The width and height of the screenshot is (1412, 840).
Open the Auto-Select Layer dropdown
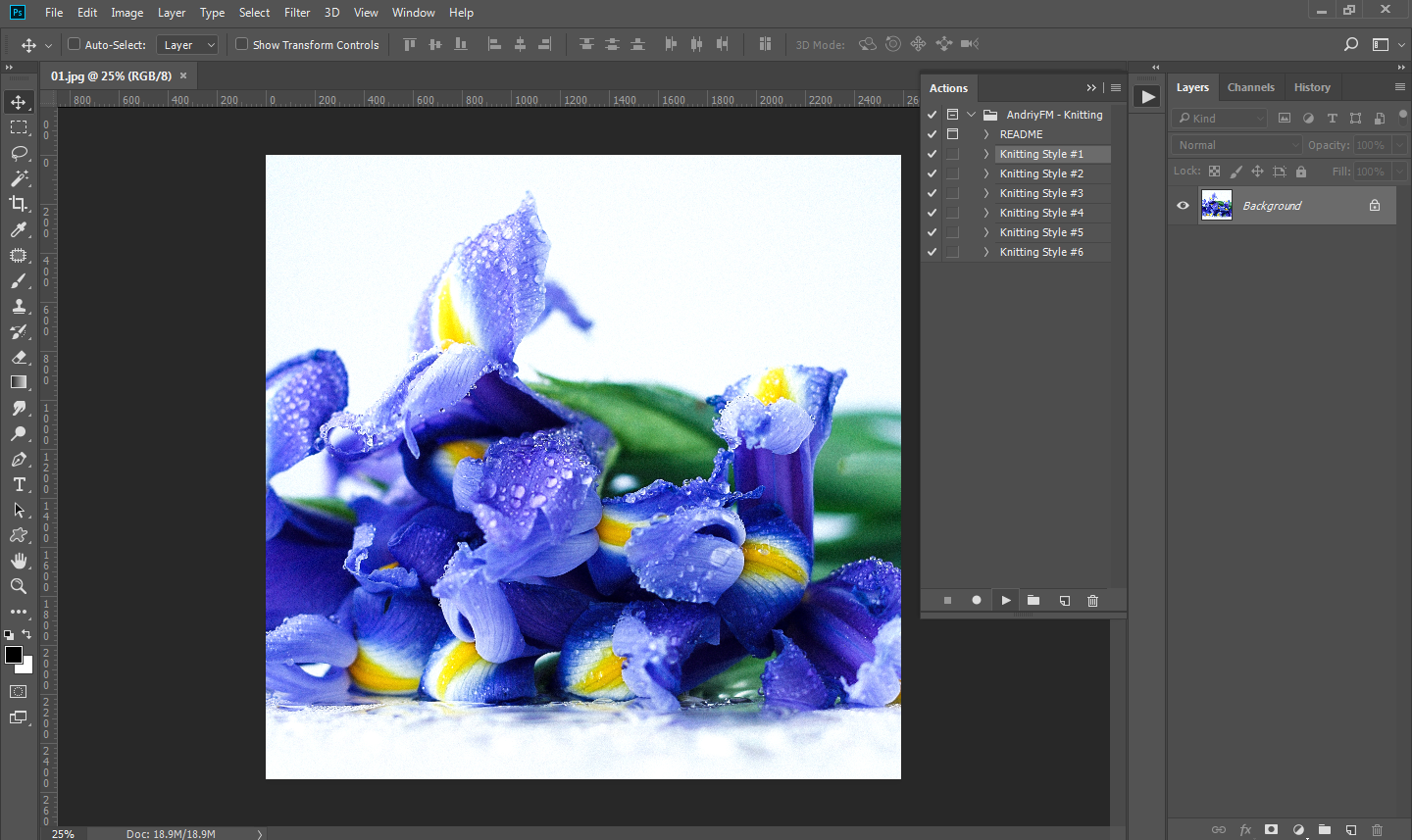pyautogui.click(x=187, y=45)
